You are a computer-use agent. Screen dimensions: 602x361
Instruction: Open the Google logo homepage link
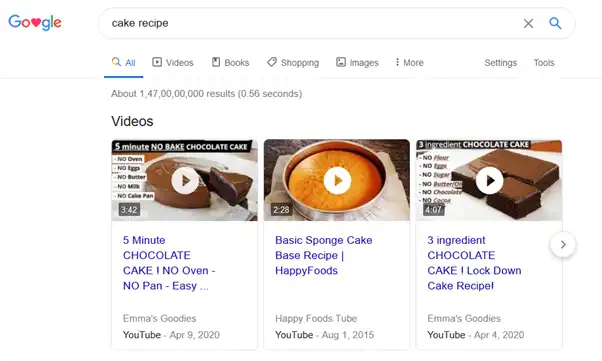[35, 23]
